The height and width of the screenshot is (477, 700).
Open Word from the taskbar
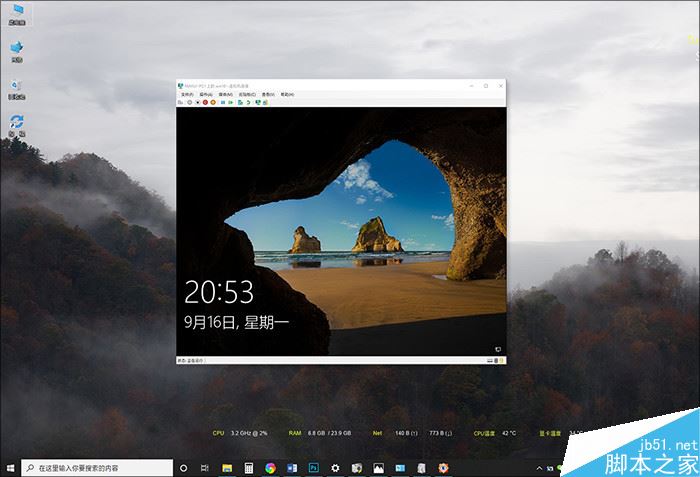coord(292,467)
